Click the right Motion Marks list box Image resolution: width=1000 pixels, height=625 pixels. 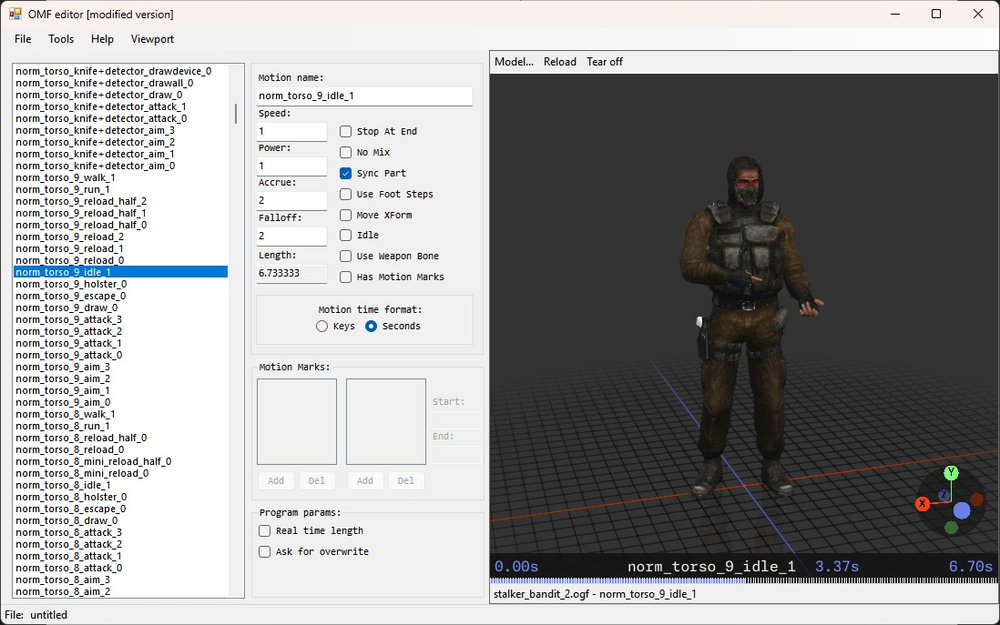pyautogui.click(x=386, y=422)
